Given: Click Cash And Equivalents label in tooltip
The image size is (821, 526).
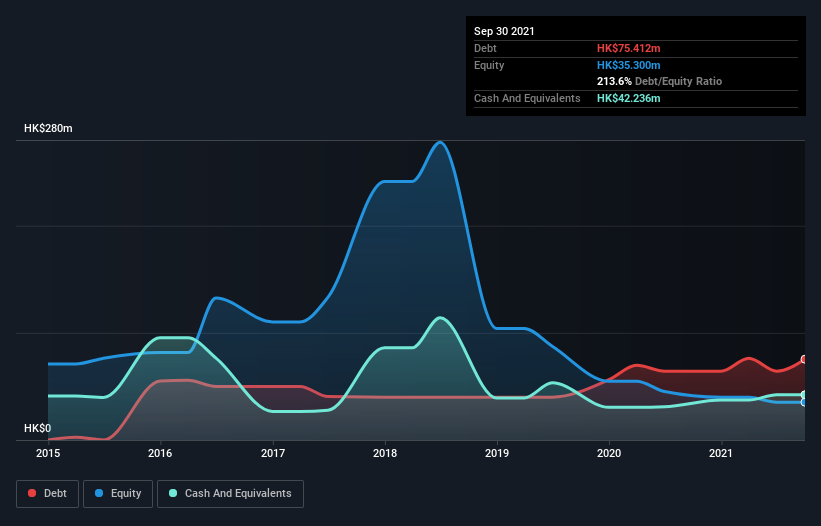Looking at the screenshot, I should point(527,98).
